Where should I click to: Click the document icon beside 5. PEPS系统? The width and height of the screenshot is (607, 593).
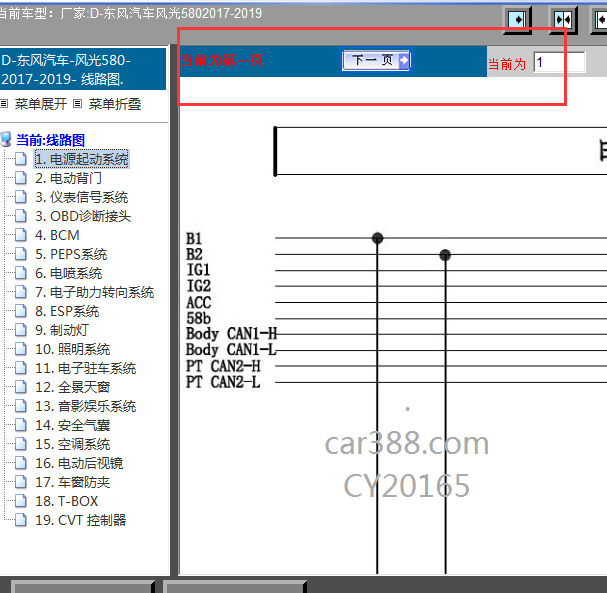(x=21, y=254)
